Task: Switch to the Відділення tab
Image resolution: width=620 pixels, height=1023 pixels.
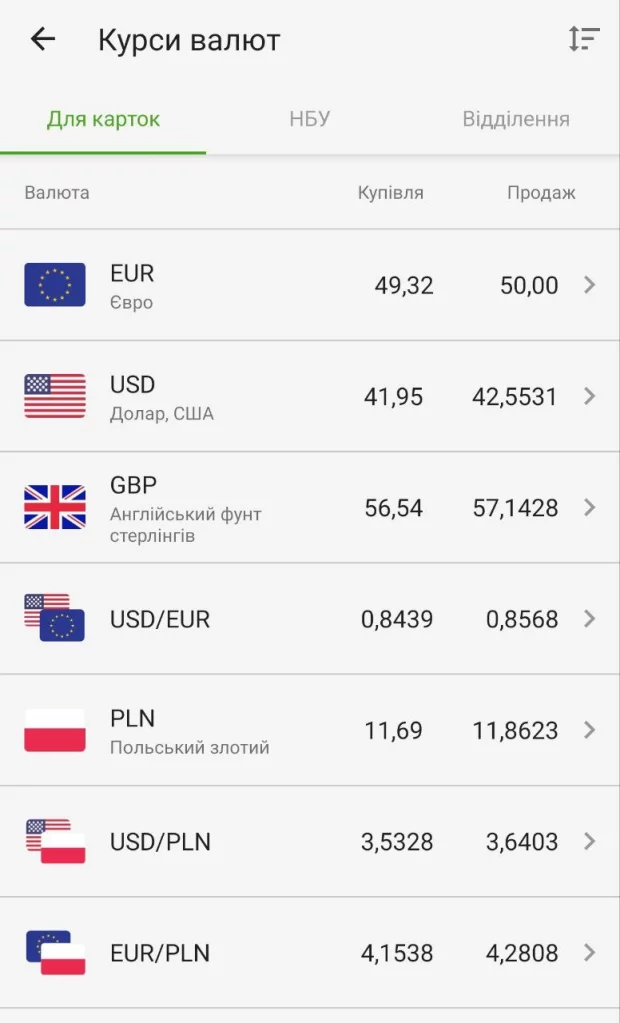Action: coord(516,120)
